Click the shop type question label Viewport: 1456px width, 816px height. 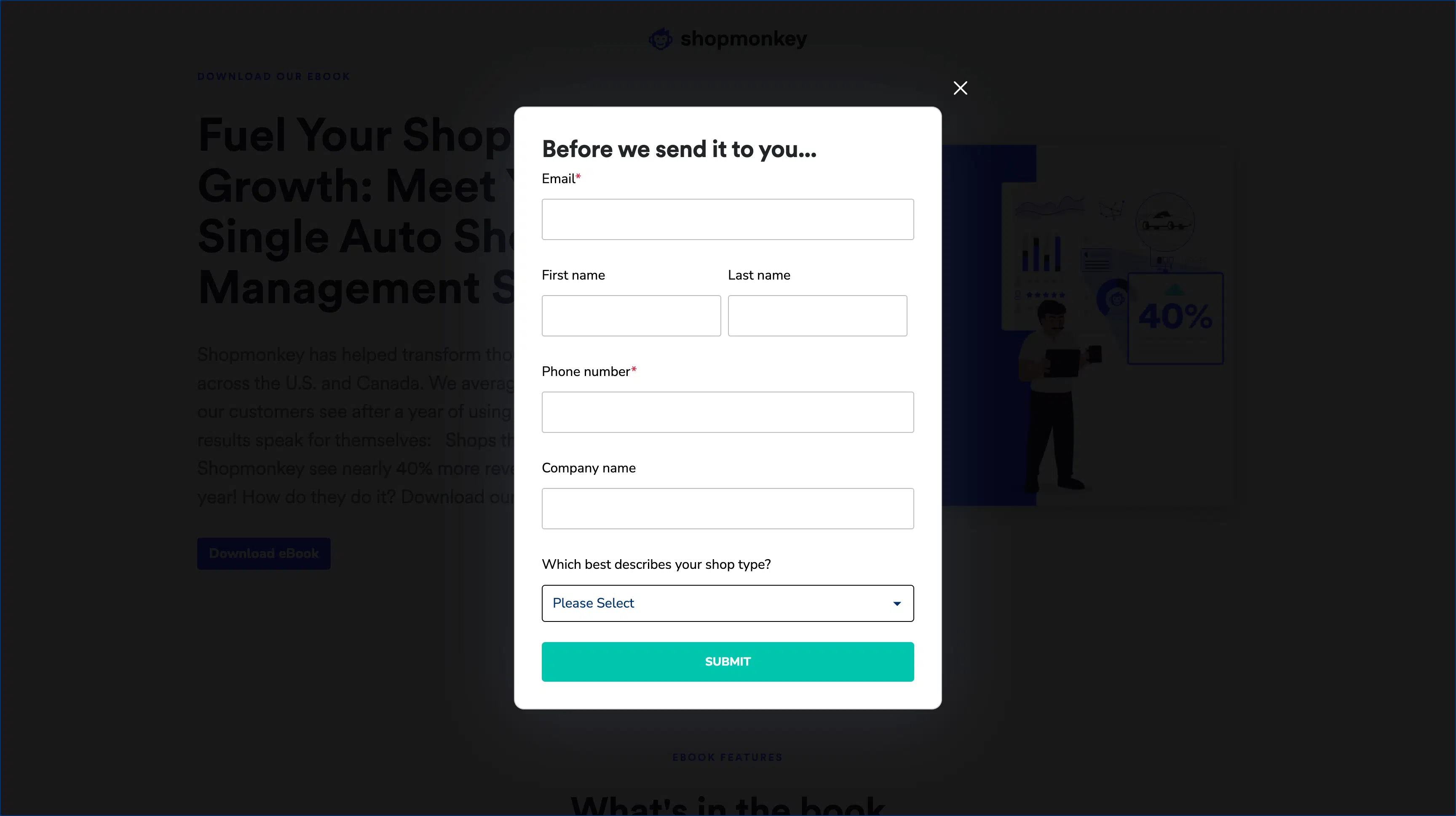pyautogui.click(x=656, y=564)
